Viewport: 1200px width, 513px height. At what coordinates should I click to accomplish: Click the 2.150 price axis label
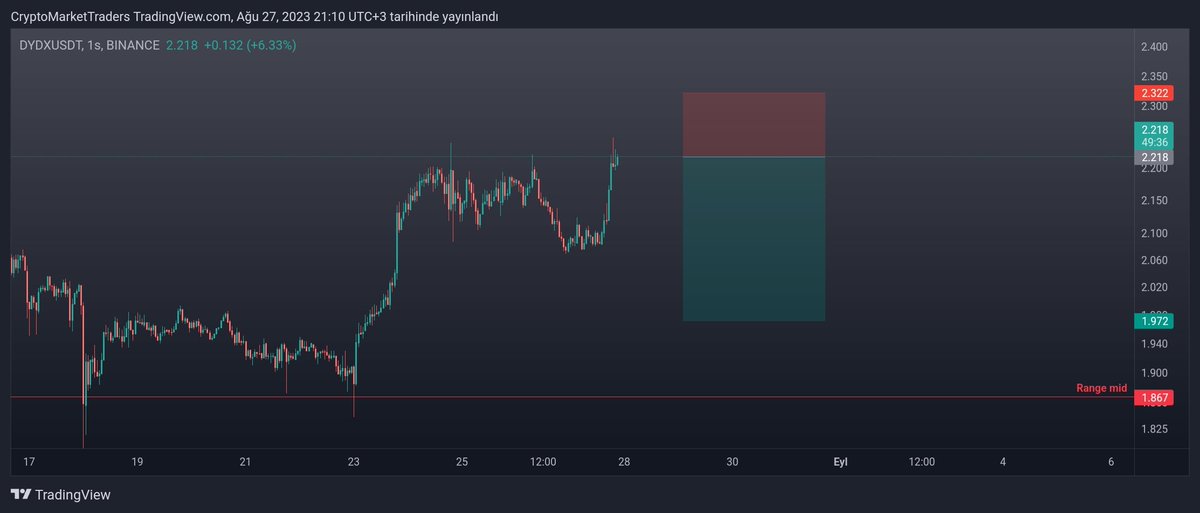tap(1154, 201)
